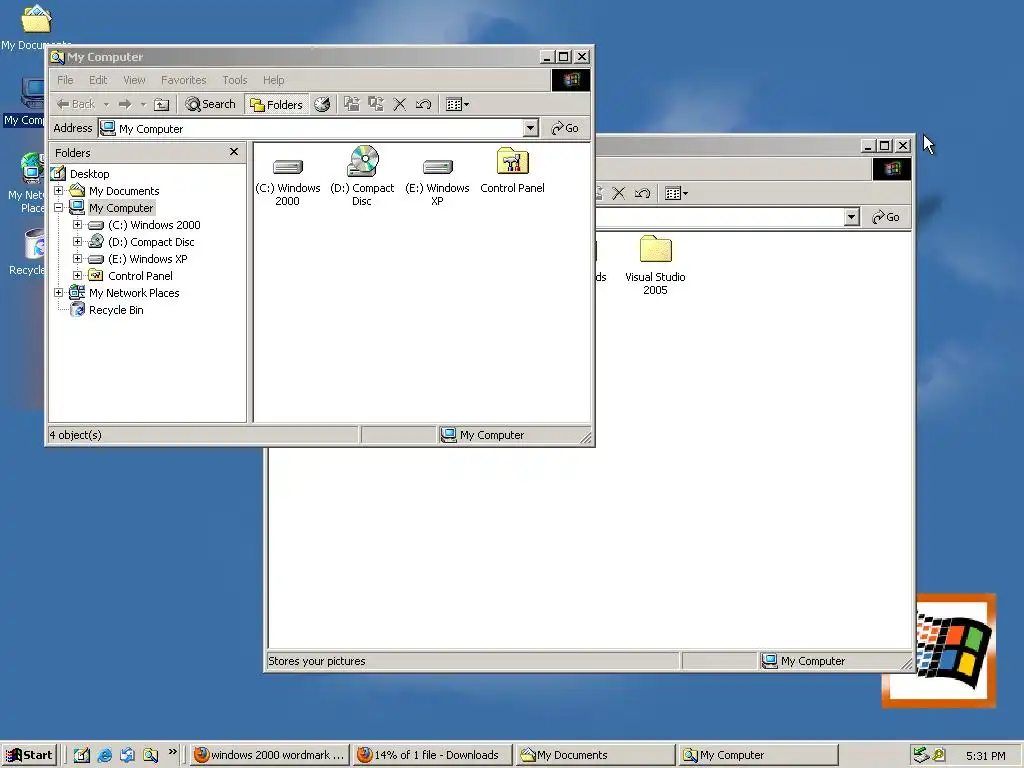Image resolution: width=1024 pixels, height=768 pixels.
Task: Click the network connection tray icon
Action: pyautogui.click(x=921, y=755)
